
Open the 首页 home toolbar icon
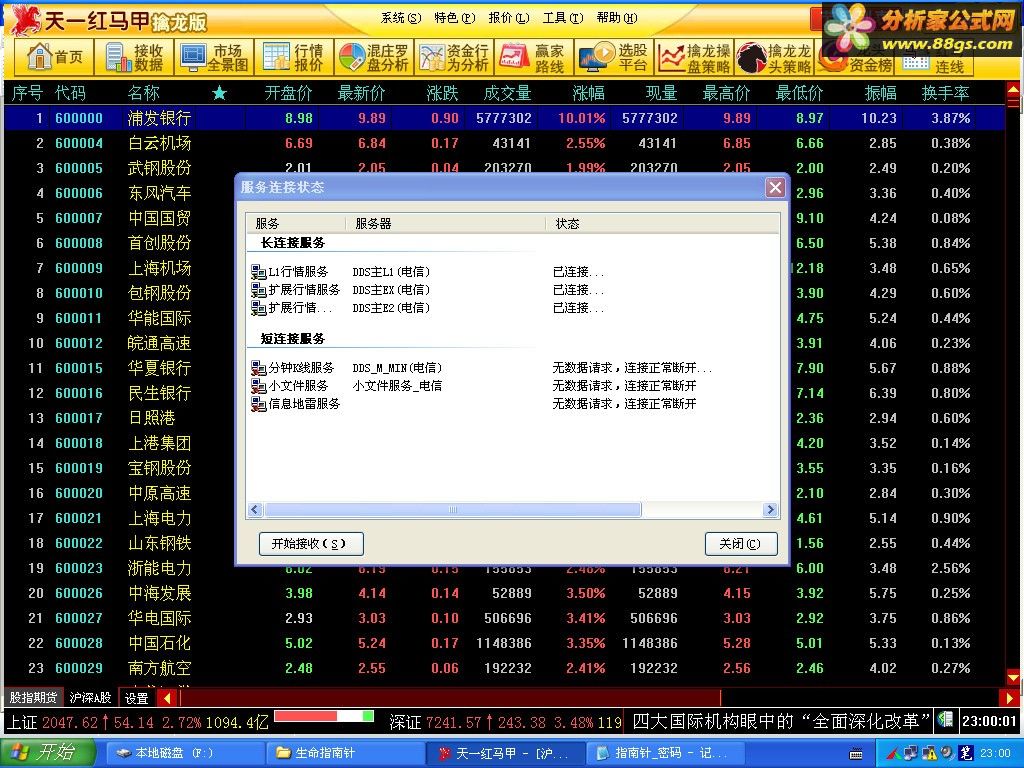click(x=55, y=57)
